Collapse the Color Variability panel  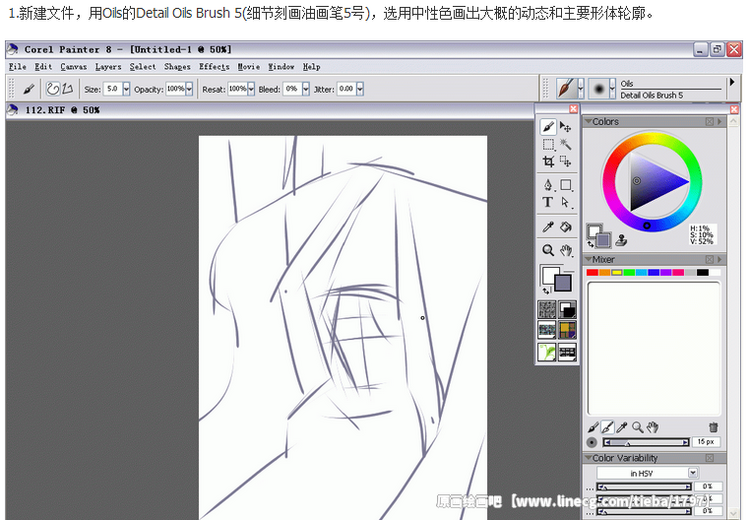pyautogui.click(x=588, y=458)
